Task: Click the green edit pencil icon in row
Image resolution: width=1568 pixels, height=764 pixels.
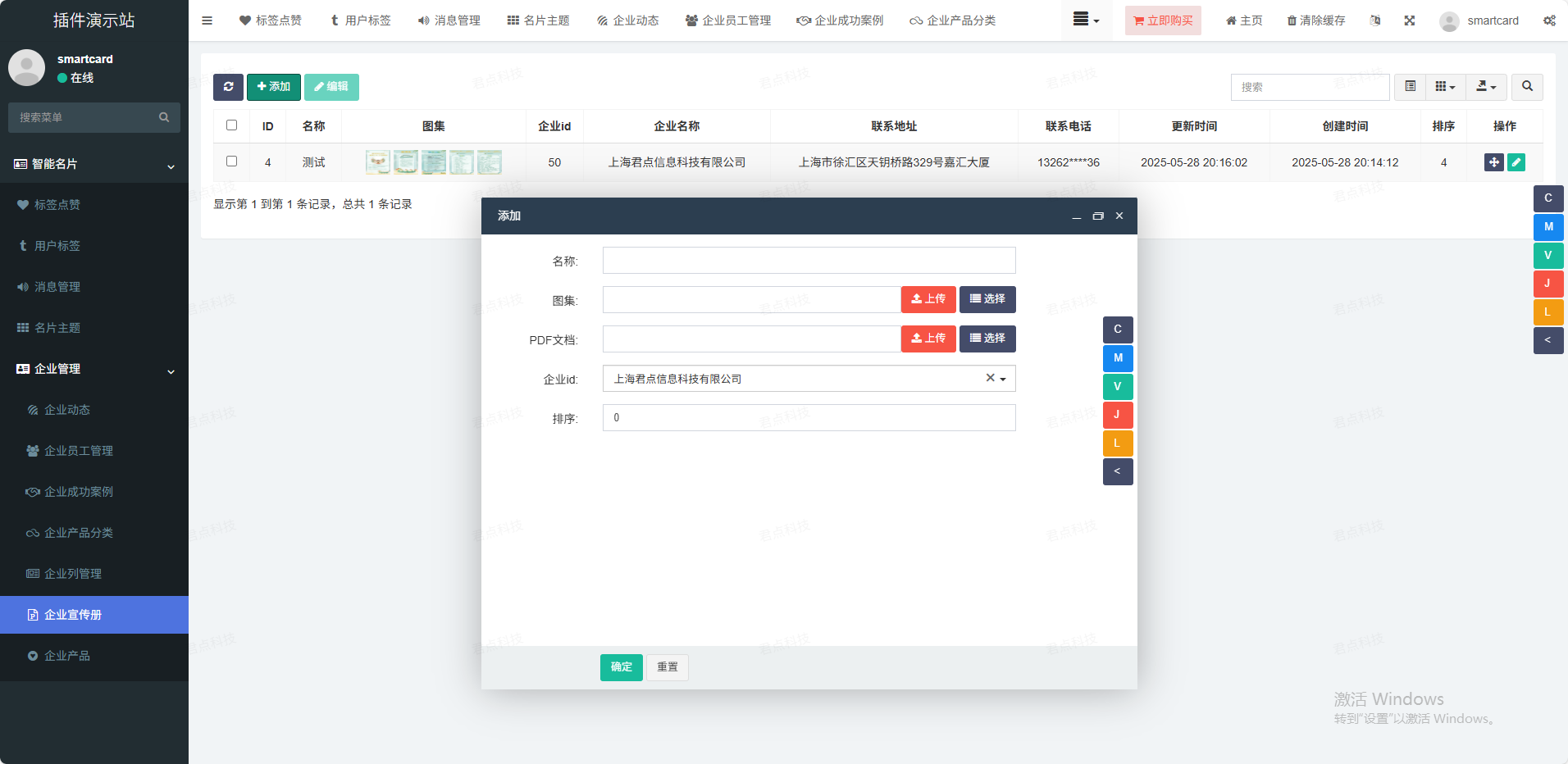Action: click(x=1516, y=162)
